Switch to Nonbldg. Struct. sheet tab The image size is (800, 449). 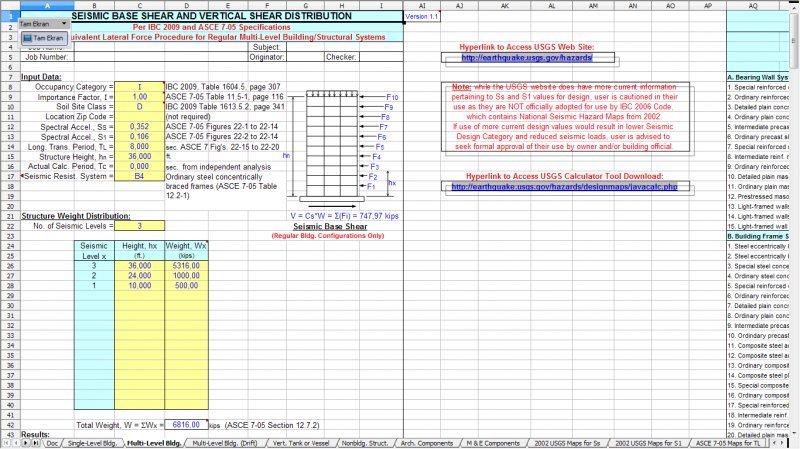point(364,443)
